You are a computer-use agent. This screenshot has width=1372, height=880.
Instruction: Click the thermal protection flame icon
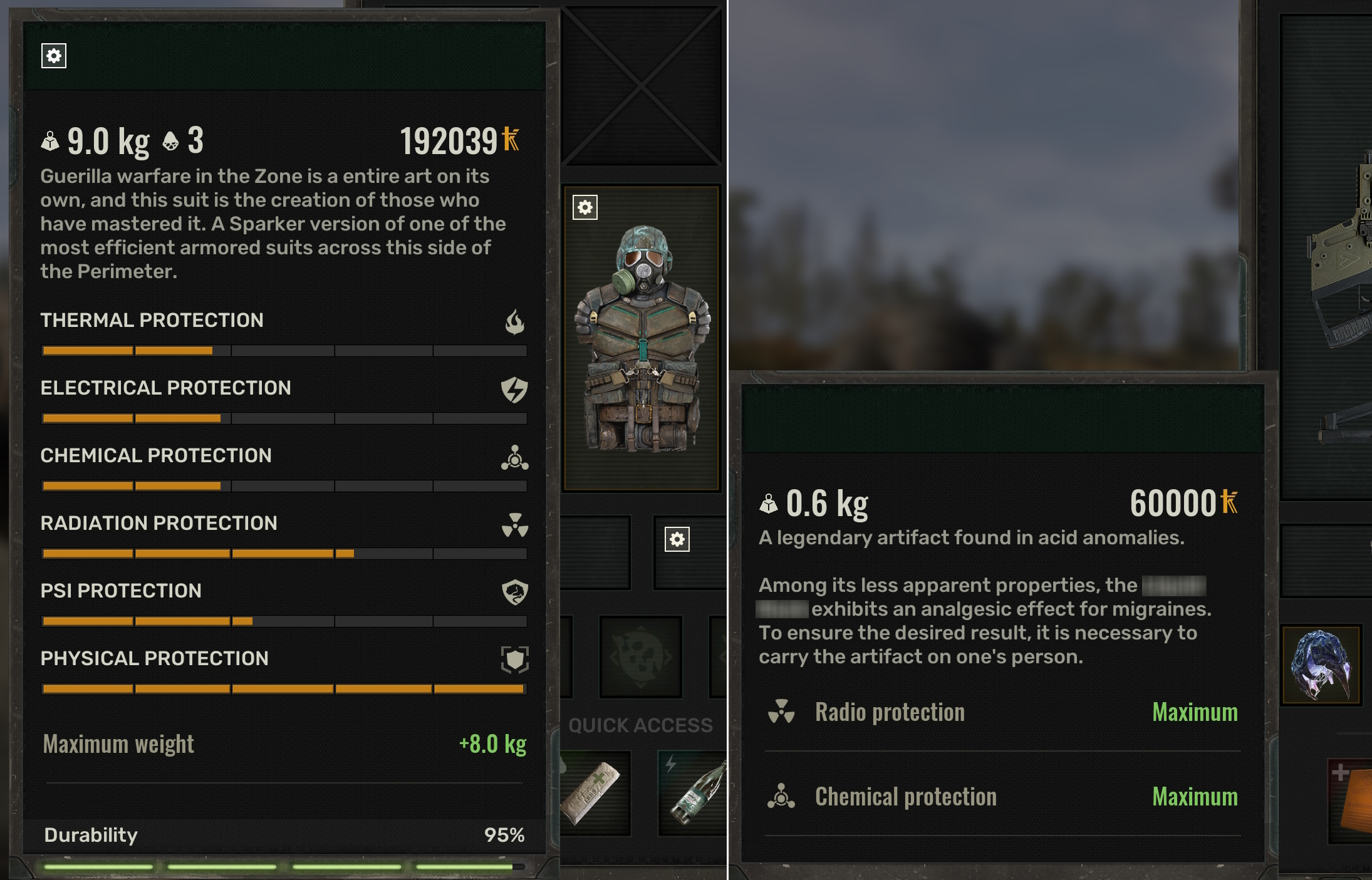coord(514,322)
